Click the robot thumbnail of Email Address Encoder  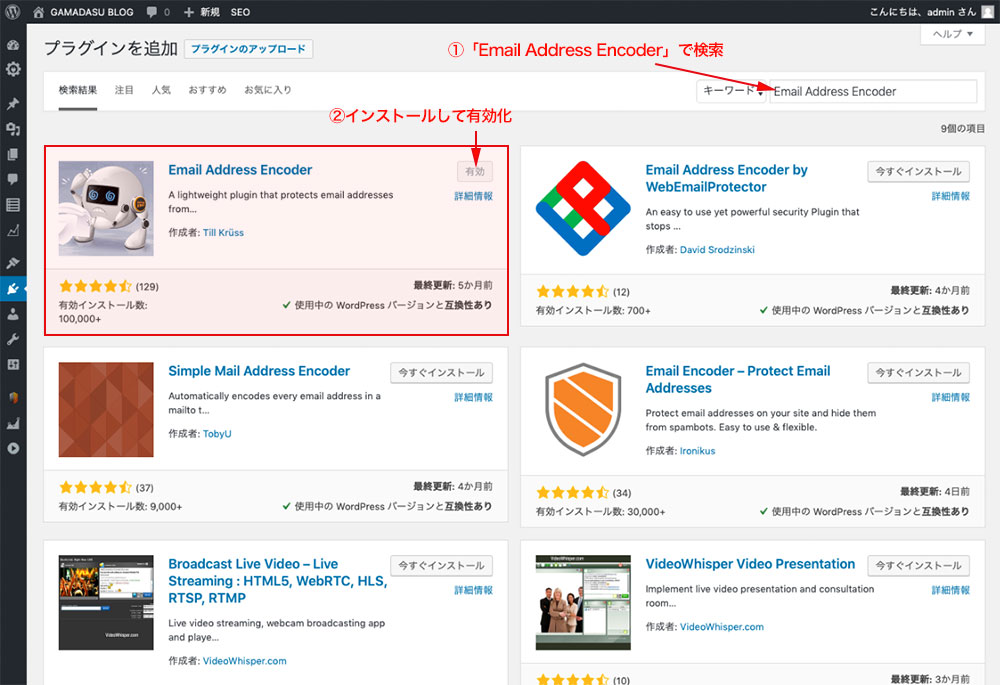106,209
